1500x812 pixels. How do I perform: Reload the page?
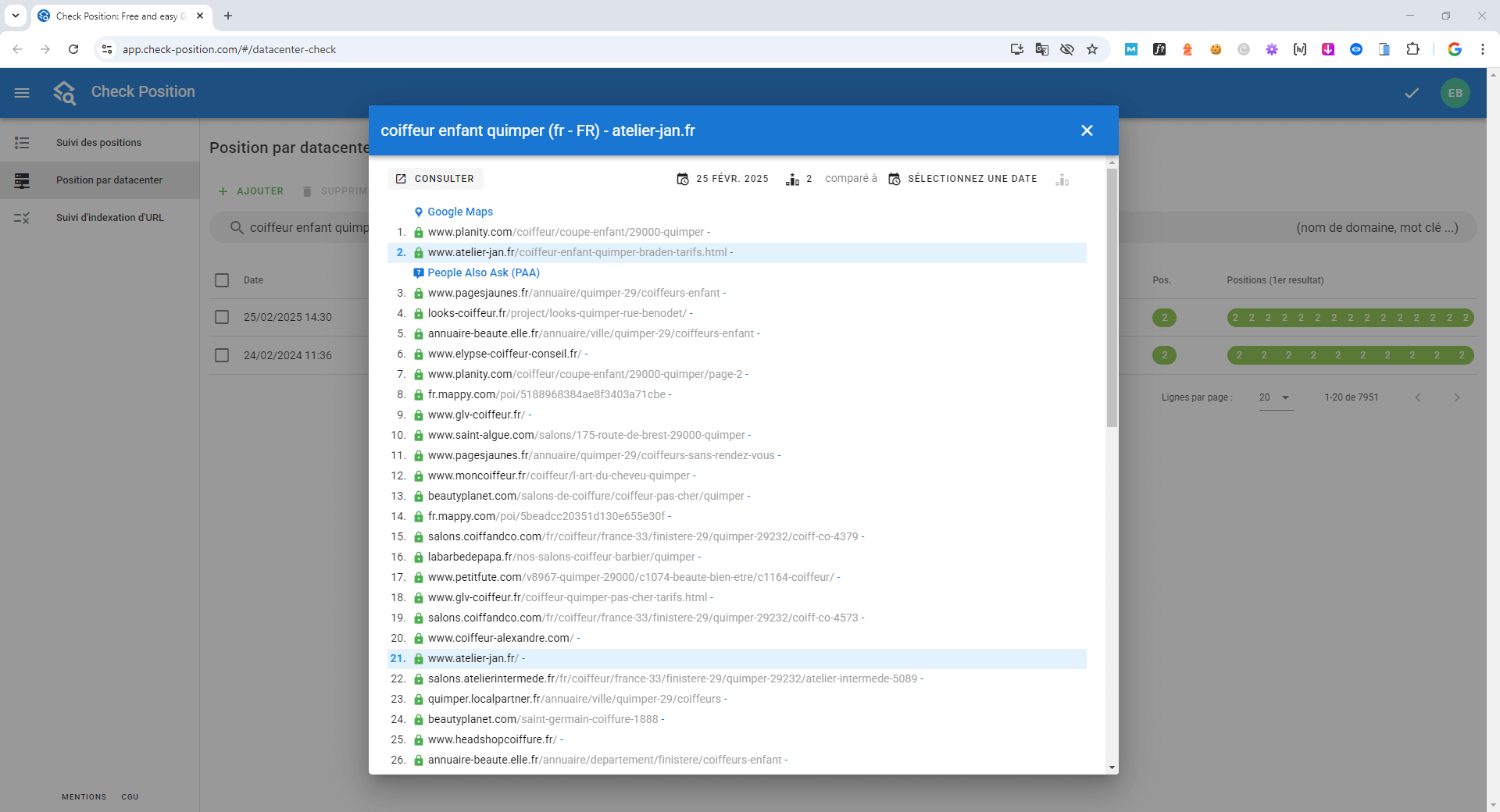click(73, 49)
